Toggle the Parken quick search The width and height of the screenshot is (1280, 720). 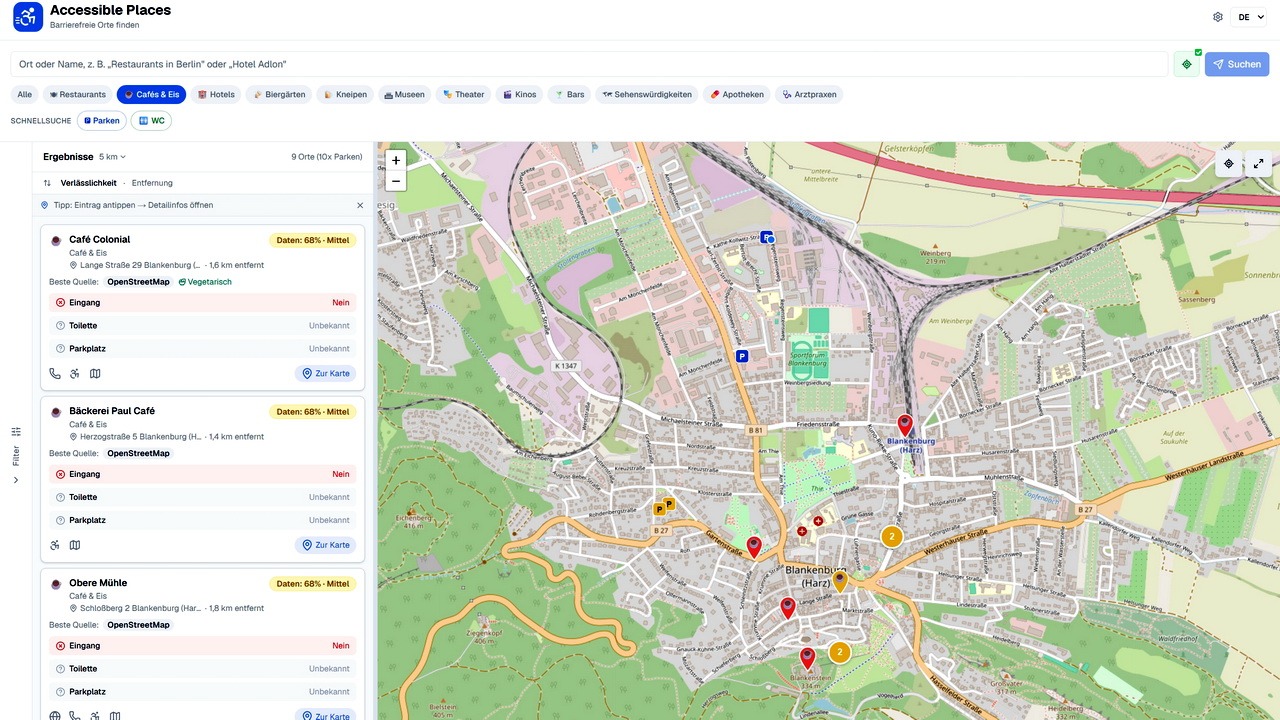click(x=101, y=121)
